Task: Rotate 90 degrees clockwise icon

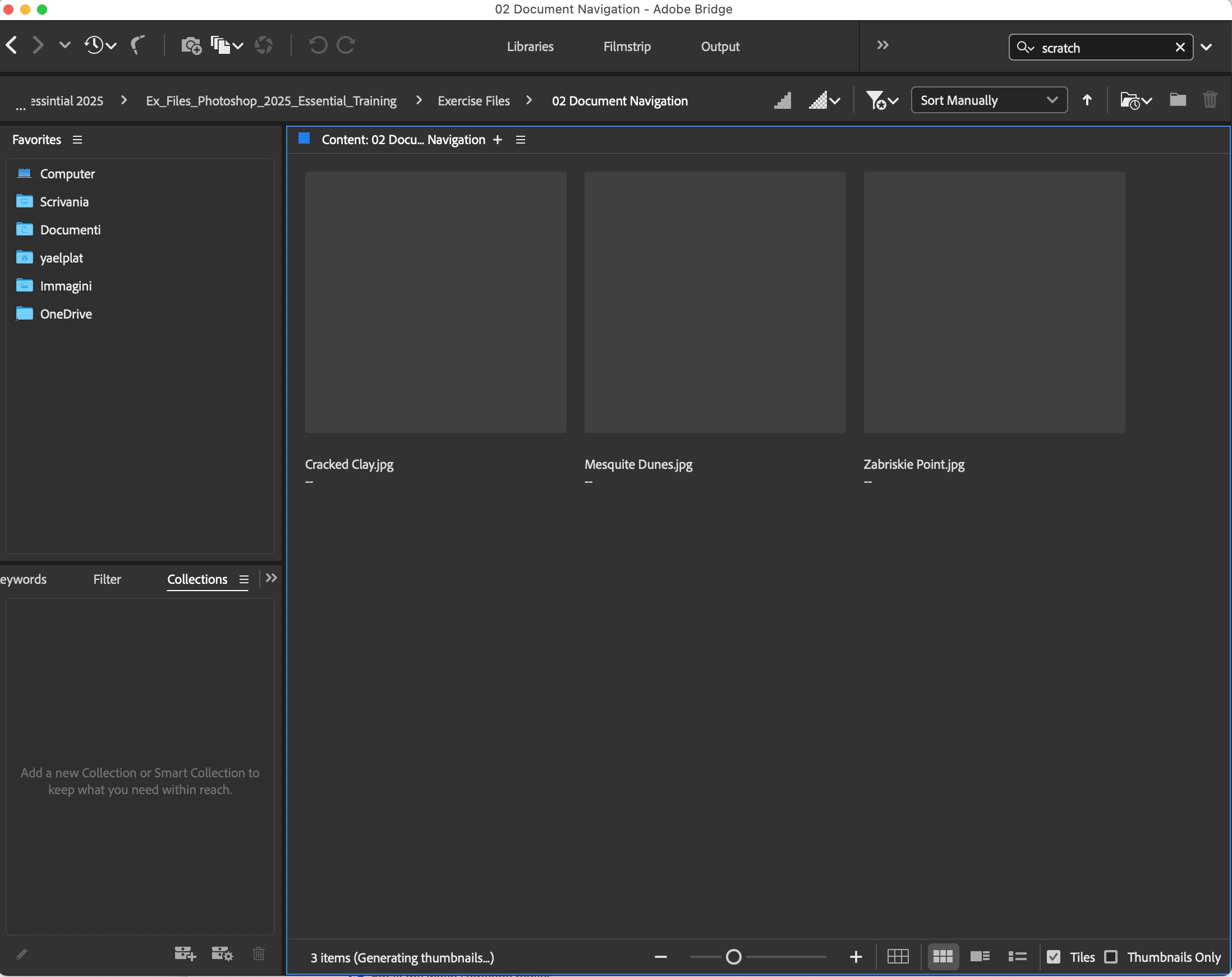Action: [346, 45]
